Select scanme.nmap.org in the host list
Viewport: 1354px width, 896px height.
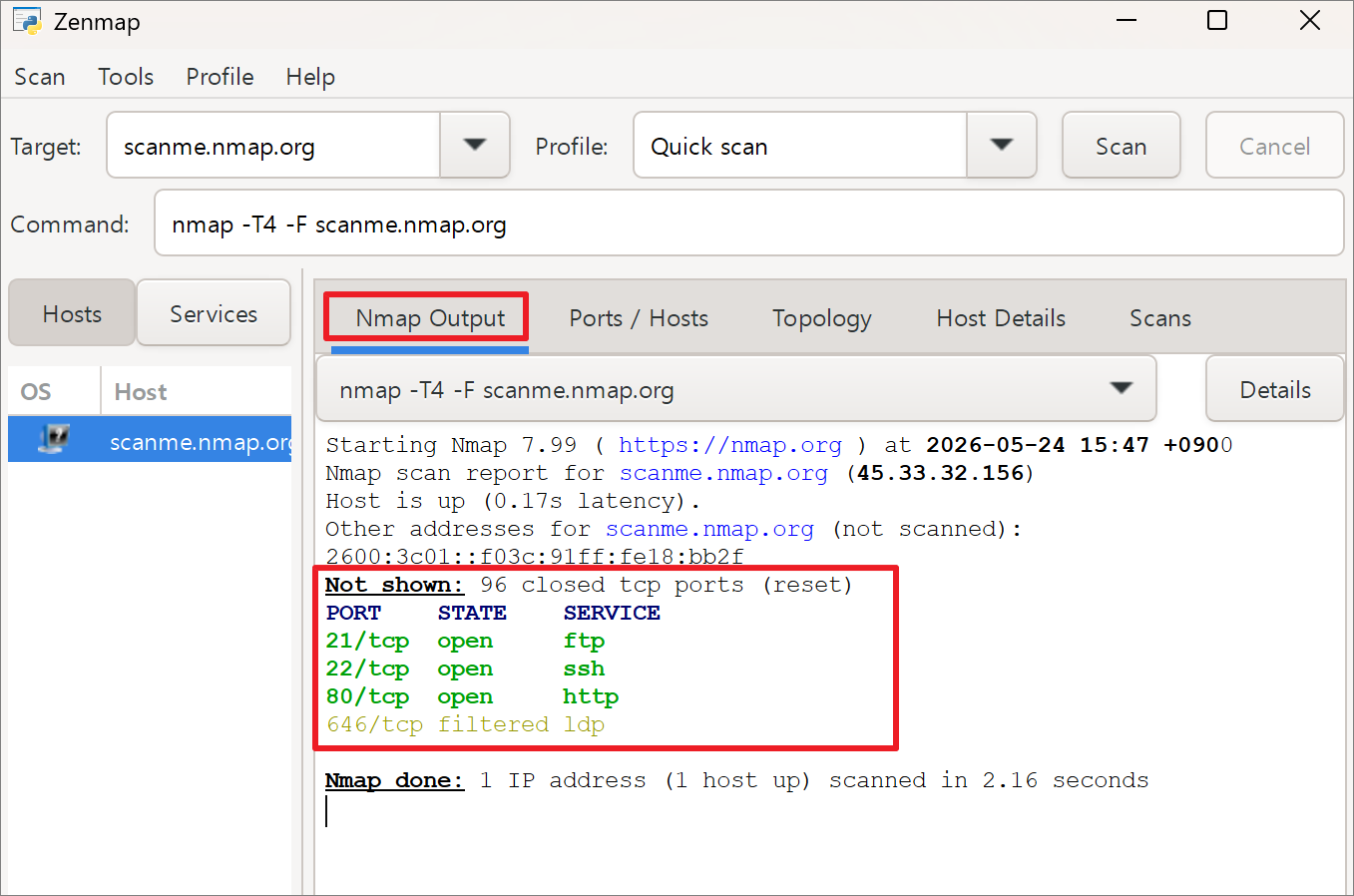pyautogui.click(x=150, y=440)
